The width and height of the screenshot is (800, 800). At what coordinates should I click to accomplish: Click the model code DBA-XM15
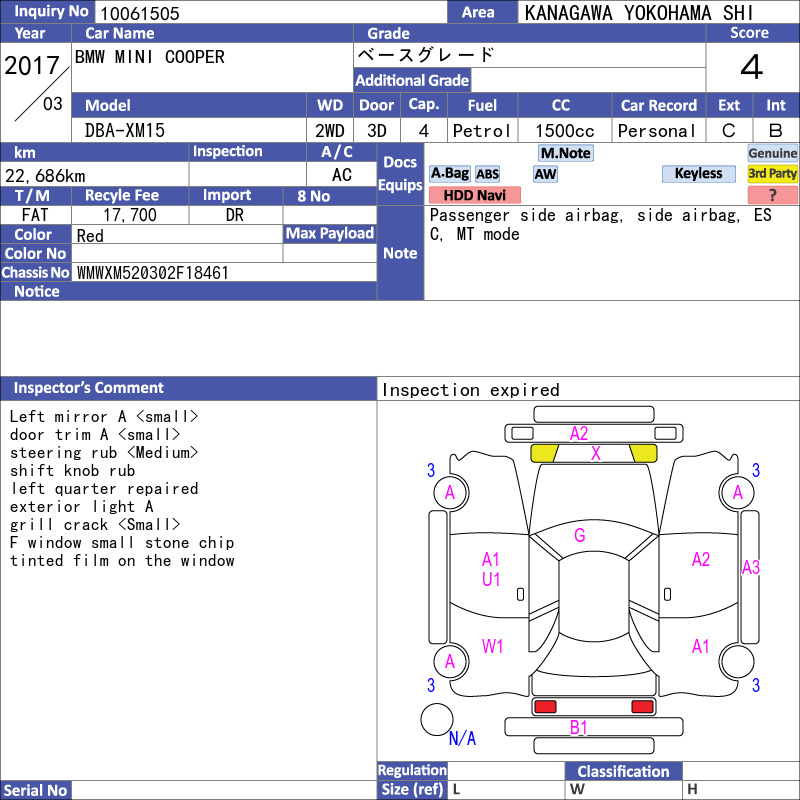point(124,131)
